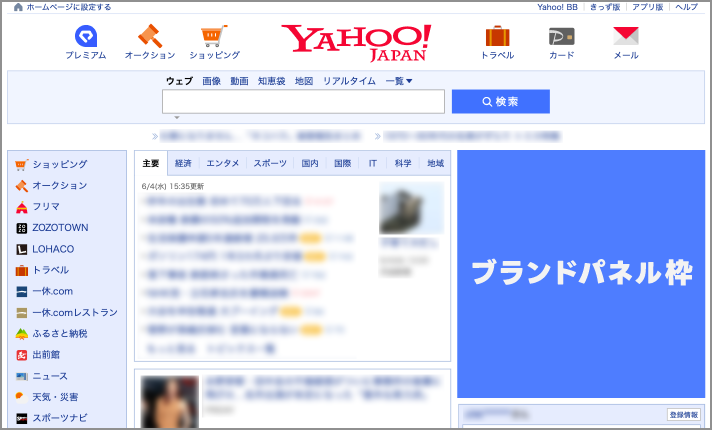
Task: Open the 天気・災害 sidebar link text
Action: tap(55, 397)
